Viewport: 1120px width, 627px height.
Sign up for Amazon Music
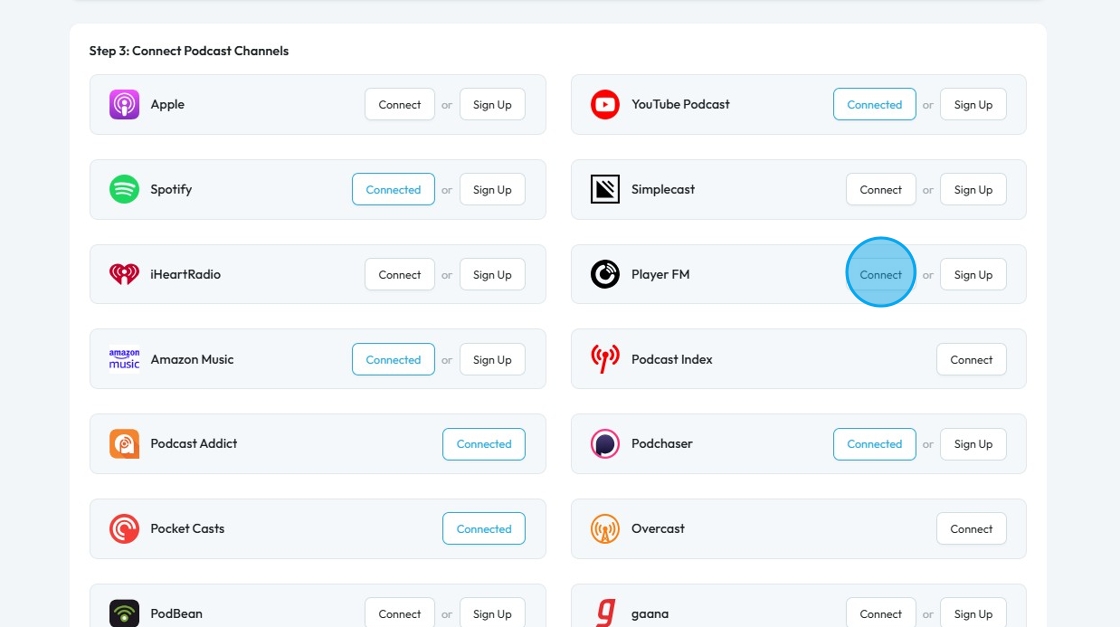click(492, 359)
